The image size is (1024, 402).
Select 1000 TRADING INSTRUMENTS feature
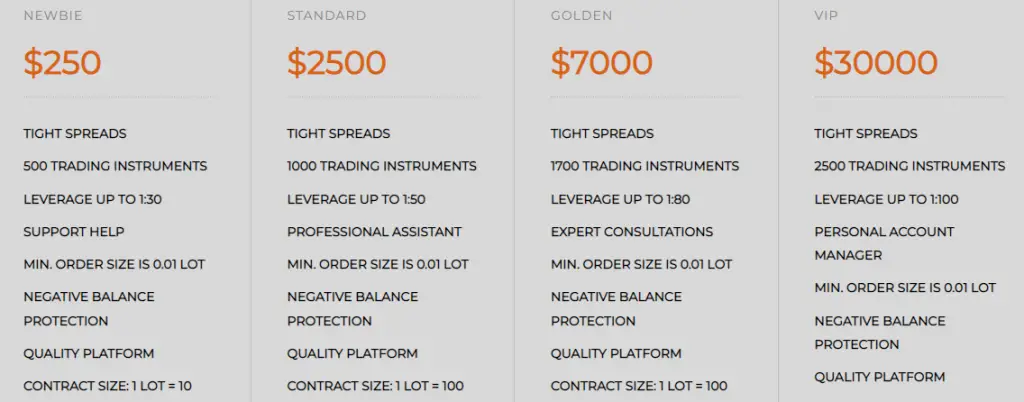[381, 166]
